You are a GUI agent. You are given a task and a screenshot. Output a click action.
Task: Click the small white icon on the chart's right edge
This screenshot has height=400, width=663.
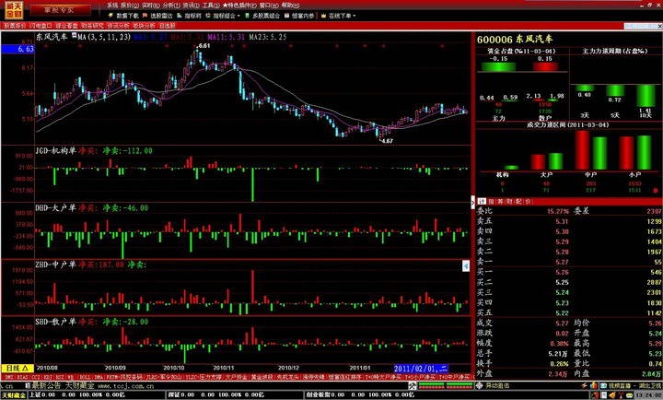coord(465,265)
